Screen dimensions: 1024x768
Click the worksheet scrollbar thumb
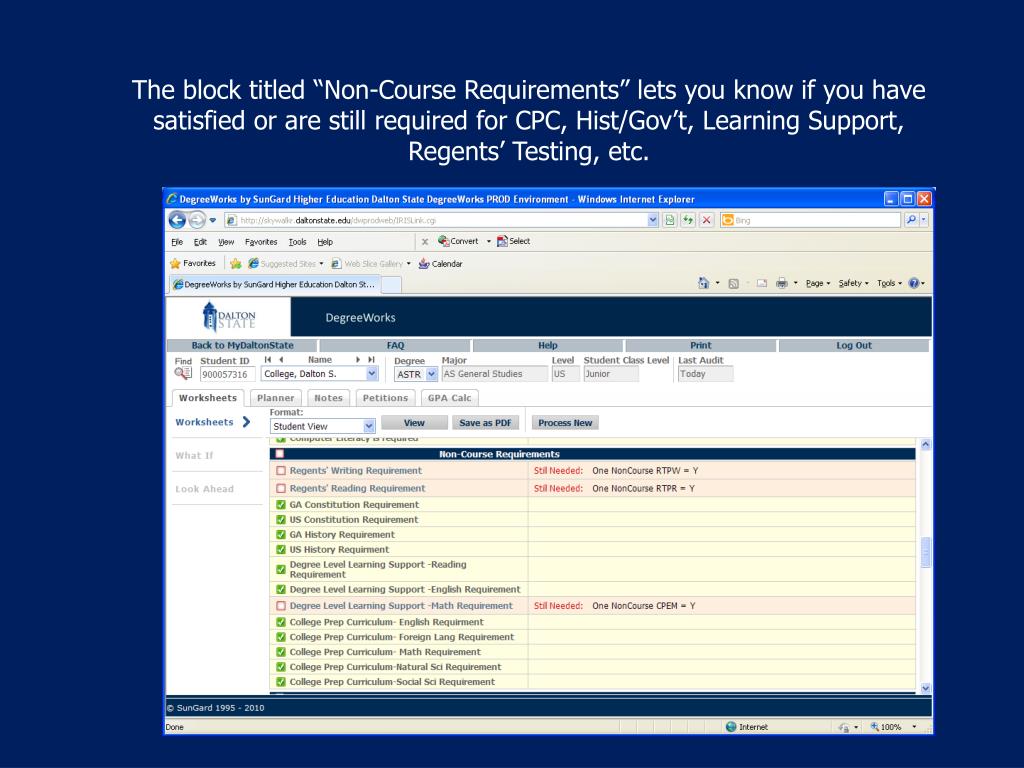click(x=925, y=552)
